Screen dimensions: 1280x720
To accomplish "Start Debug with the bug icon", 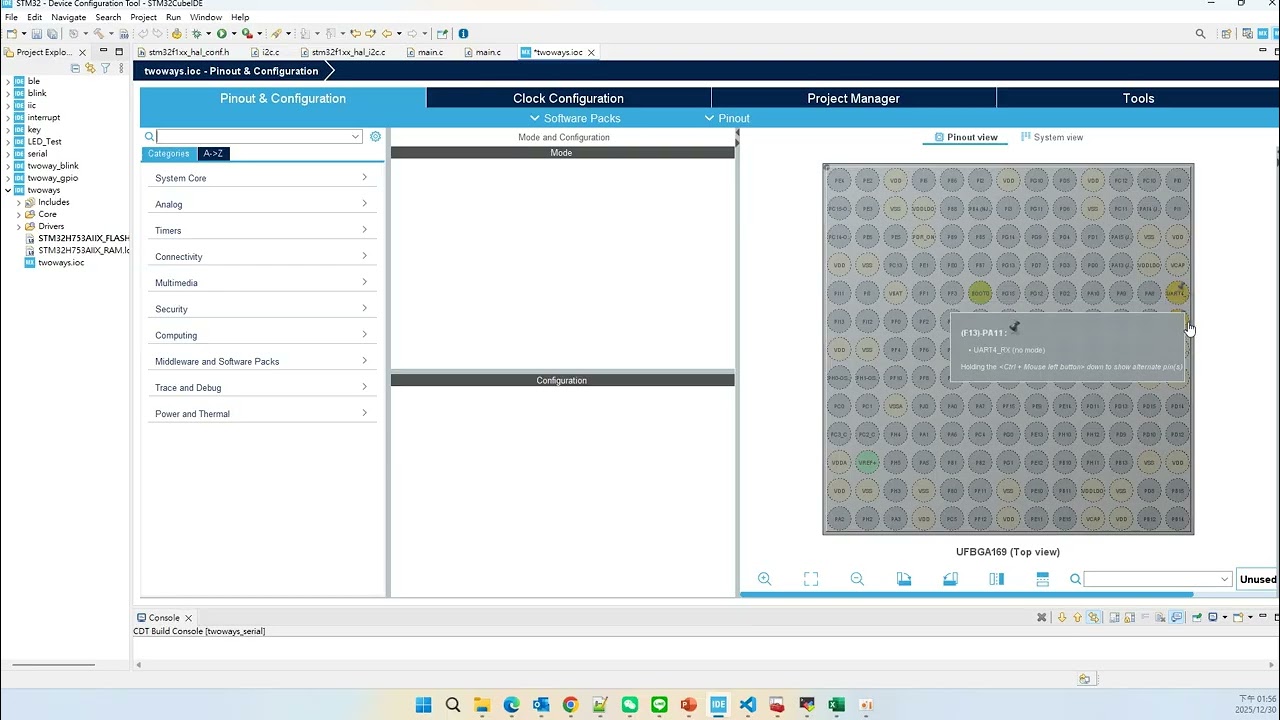I will point(197,33).
